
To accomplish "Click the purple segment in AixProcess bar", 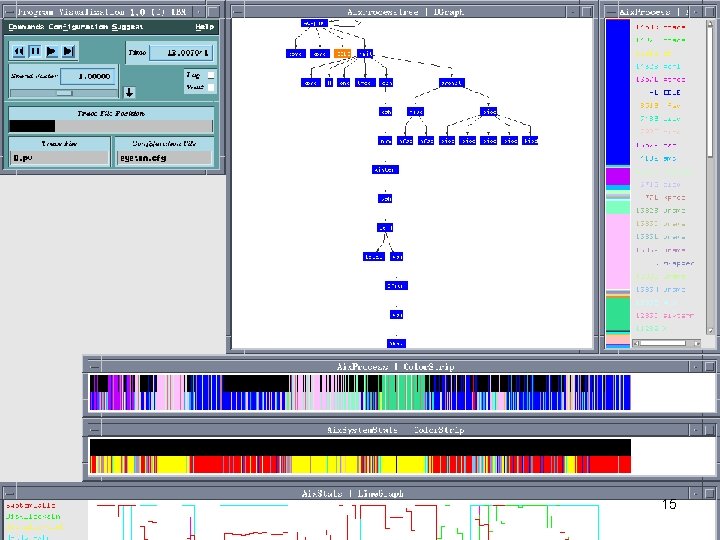I will pyautogui.click(x=618, y=177).
